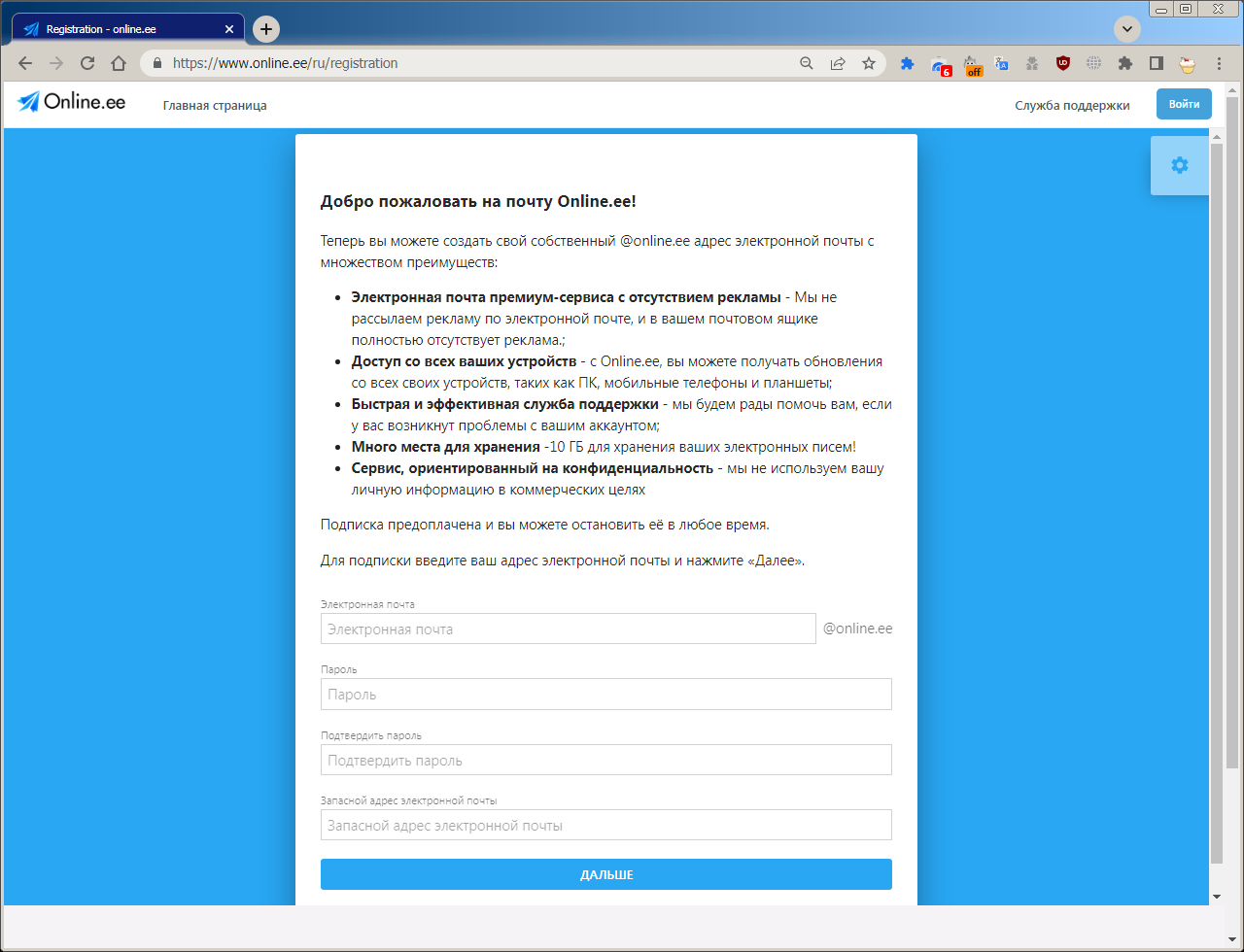Close the Registration - online.ee tab
1244x952 pixels.
click(229, 29)
